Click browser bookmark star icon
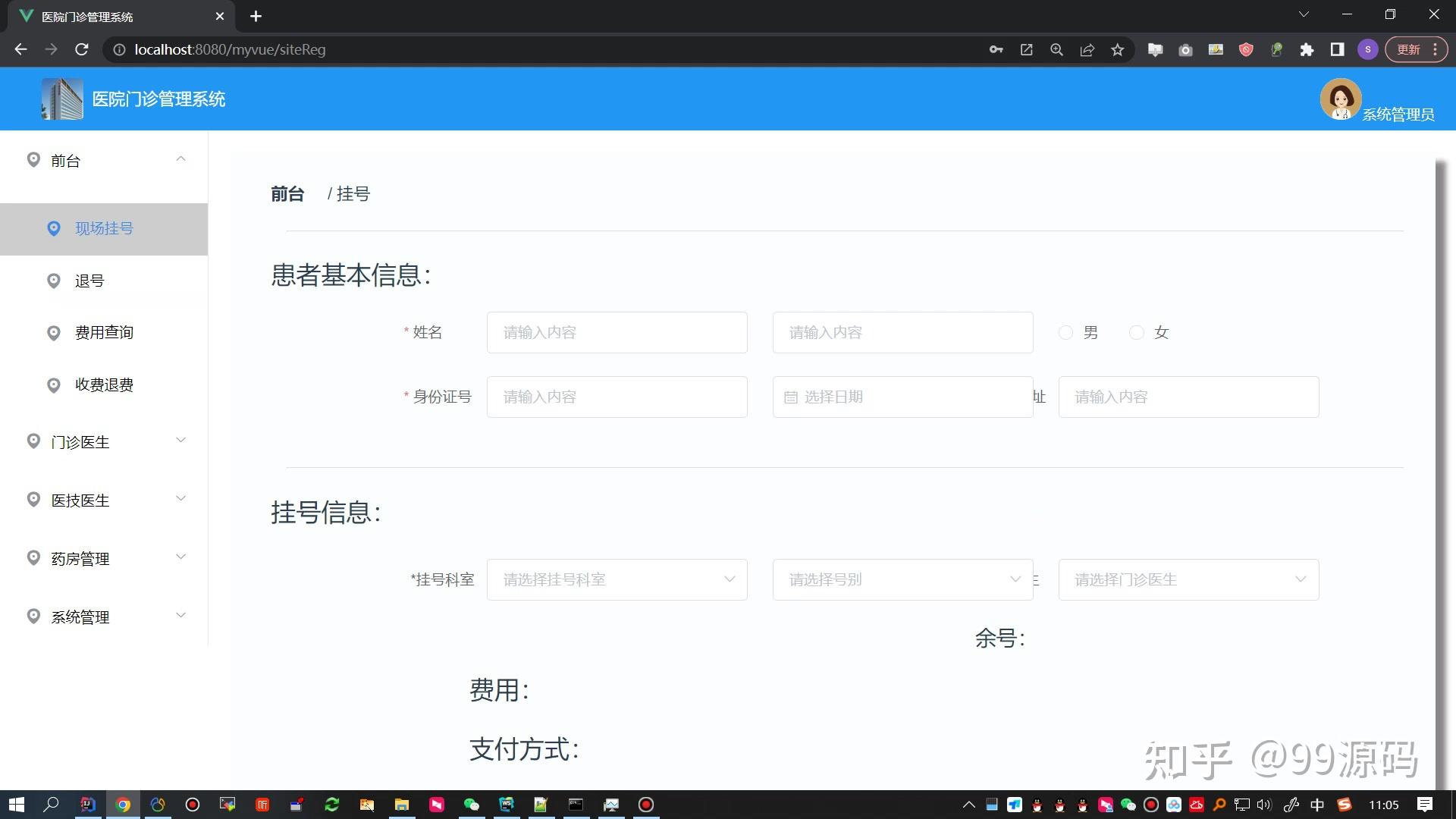The height and width of the screenshot is (819, 1456). click(1117, 50)
